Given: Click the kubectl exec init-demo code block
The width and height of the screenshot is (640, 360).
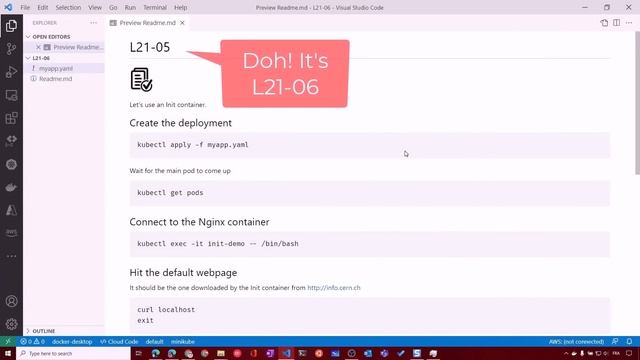Looking at the screenshot, I should [369, 244].
